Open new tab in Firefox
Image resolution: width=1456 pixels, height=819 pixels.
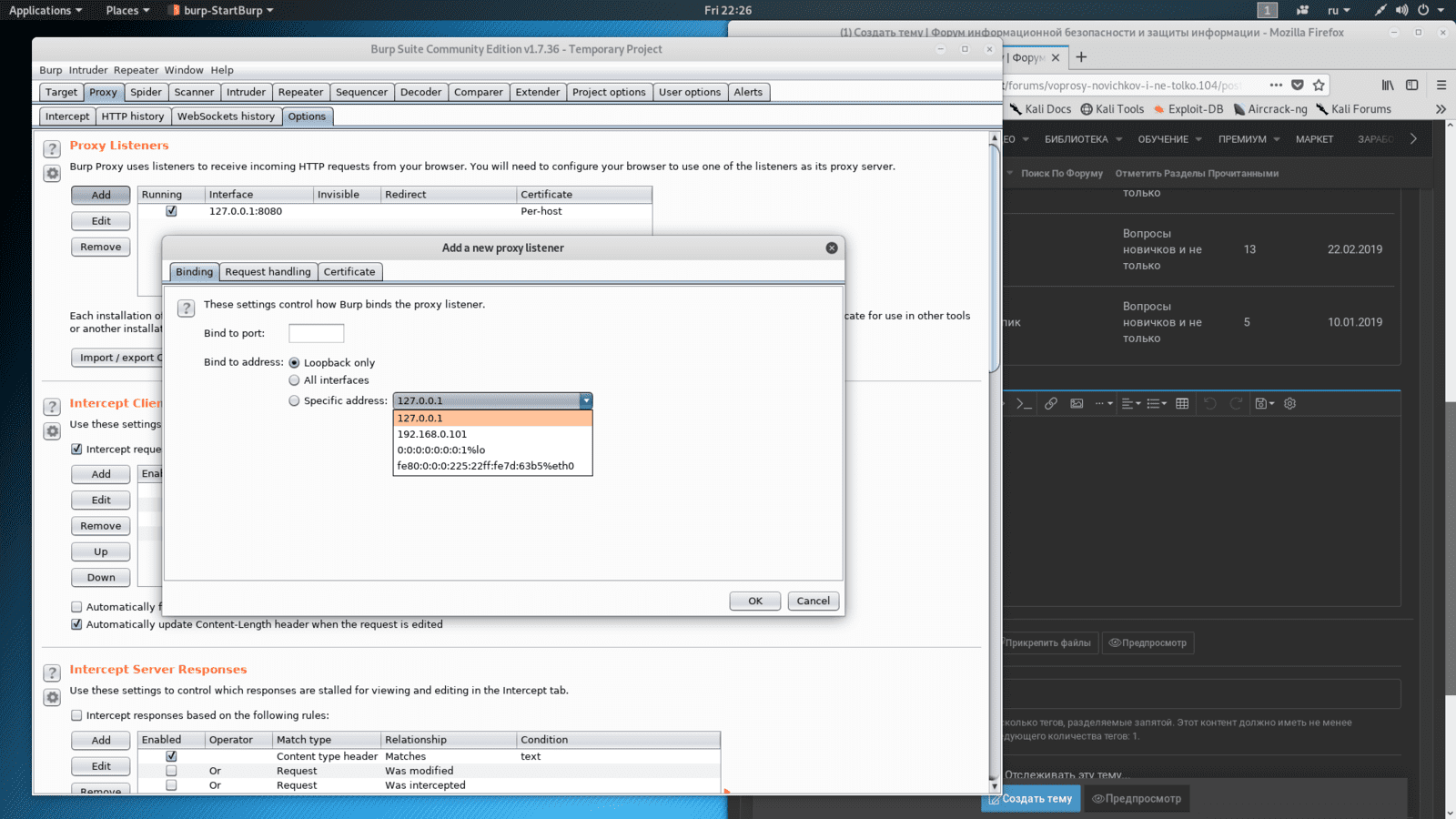tap(1081, 56)
